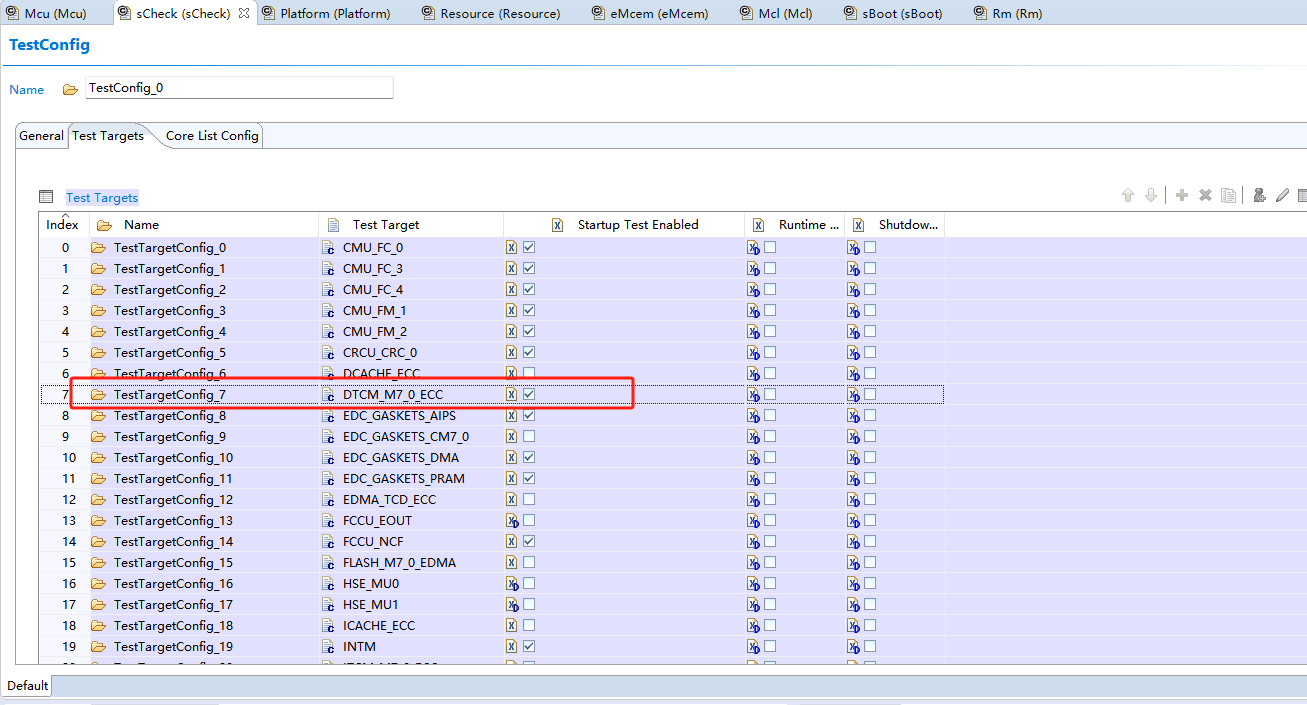Click the add element plus icon
Image resolution: width=1307 pixels, height=705 pixels.
click(x=1182, y=196)
